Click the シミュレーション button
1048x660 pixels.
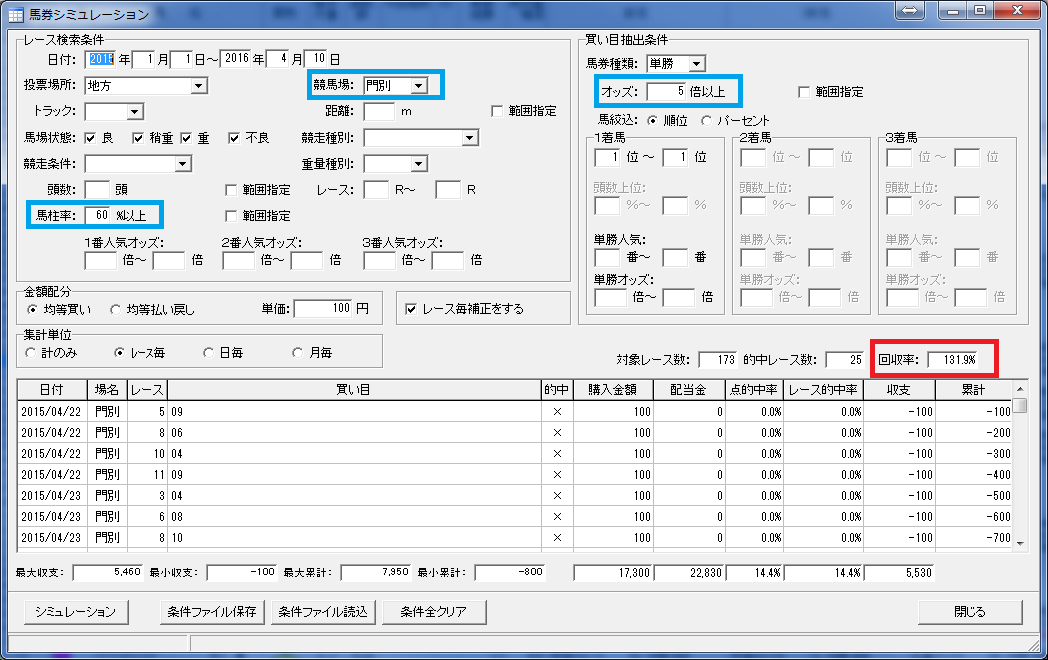(76, 612)
